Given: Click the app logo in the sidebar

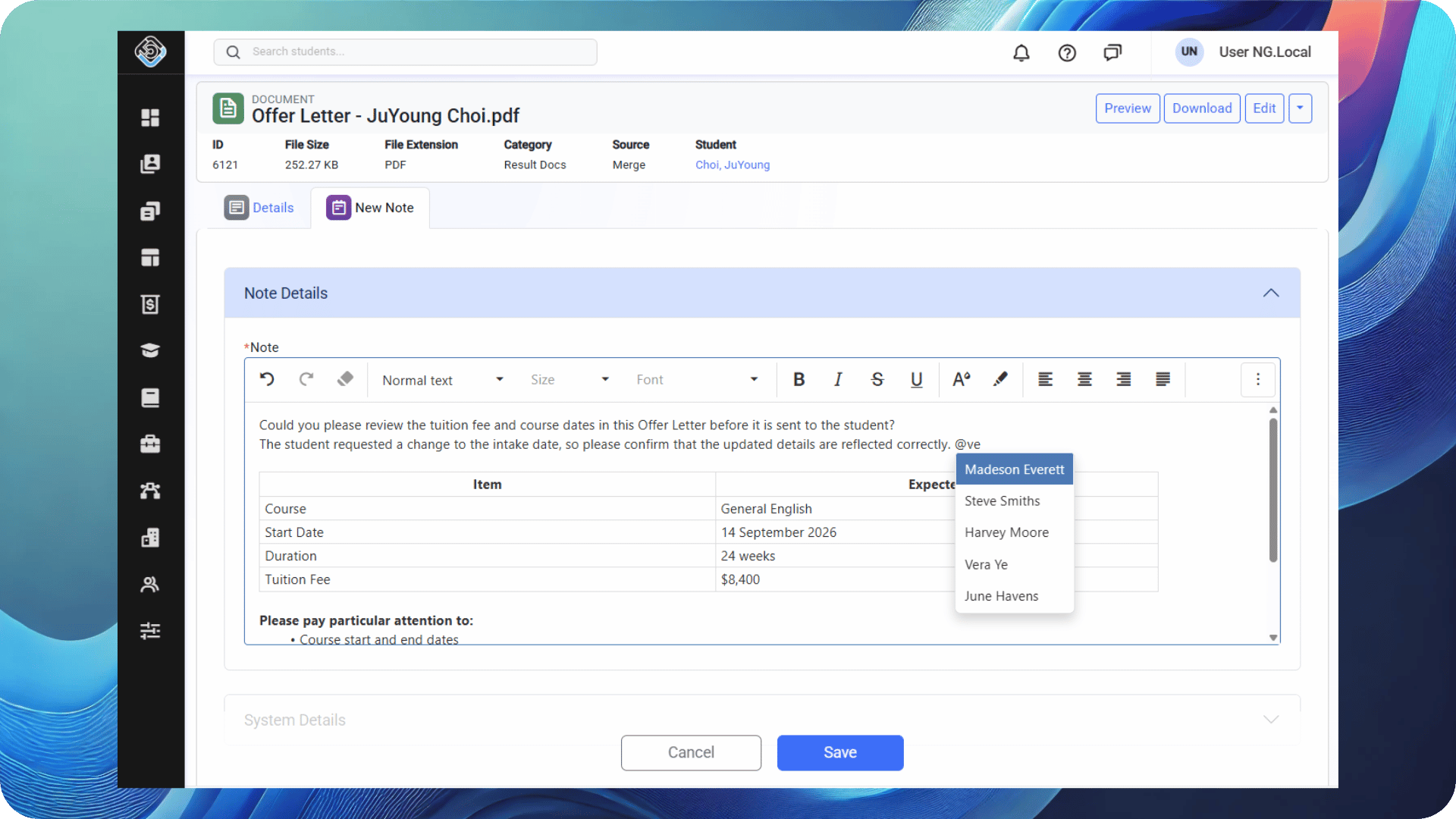Looking at the screenshot, I should 150,52.
